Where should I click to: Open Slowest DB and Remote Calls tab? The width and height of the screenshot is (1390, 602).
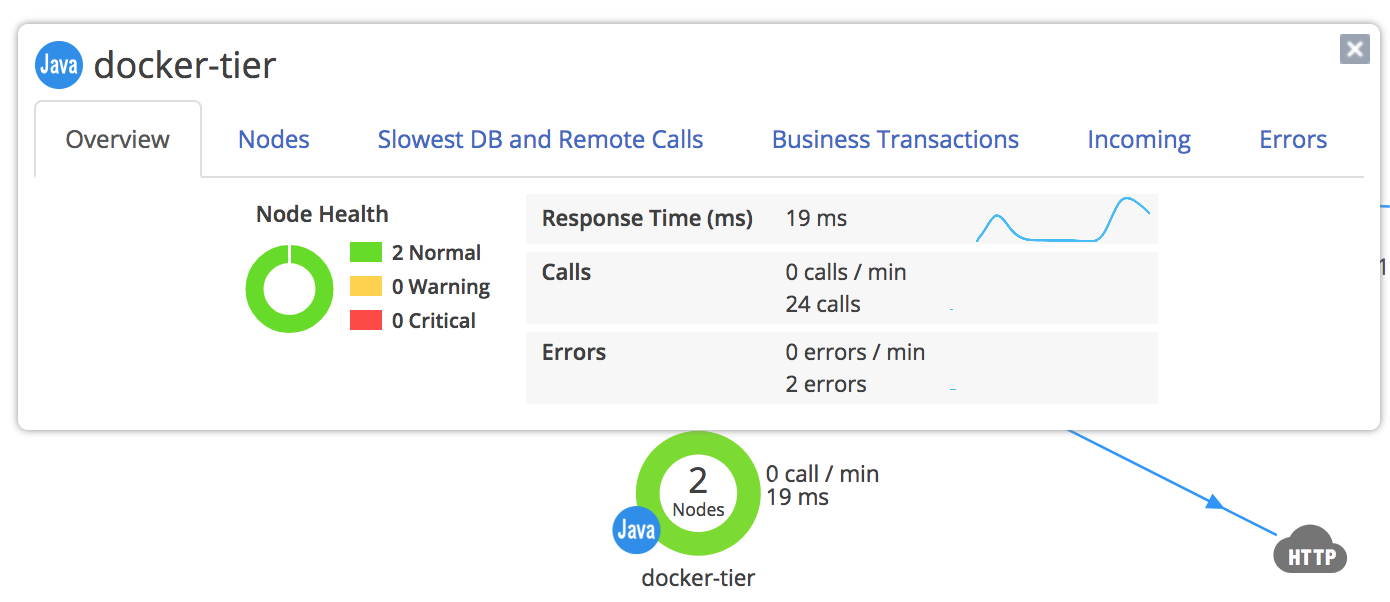pos(540,140)
